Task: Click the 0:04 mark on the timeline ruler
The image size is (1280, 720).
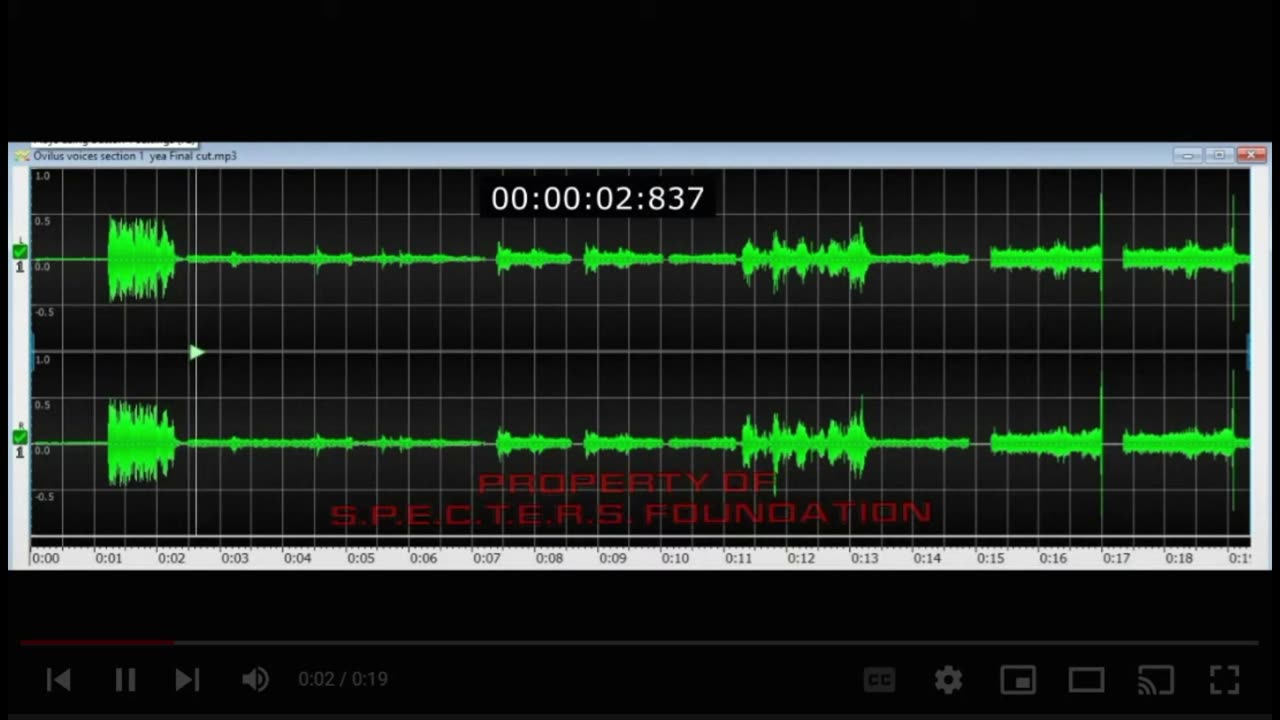Action: coord(297,558)
